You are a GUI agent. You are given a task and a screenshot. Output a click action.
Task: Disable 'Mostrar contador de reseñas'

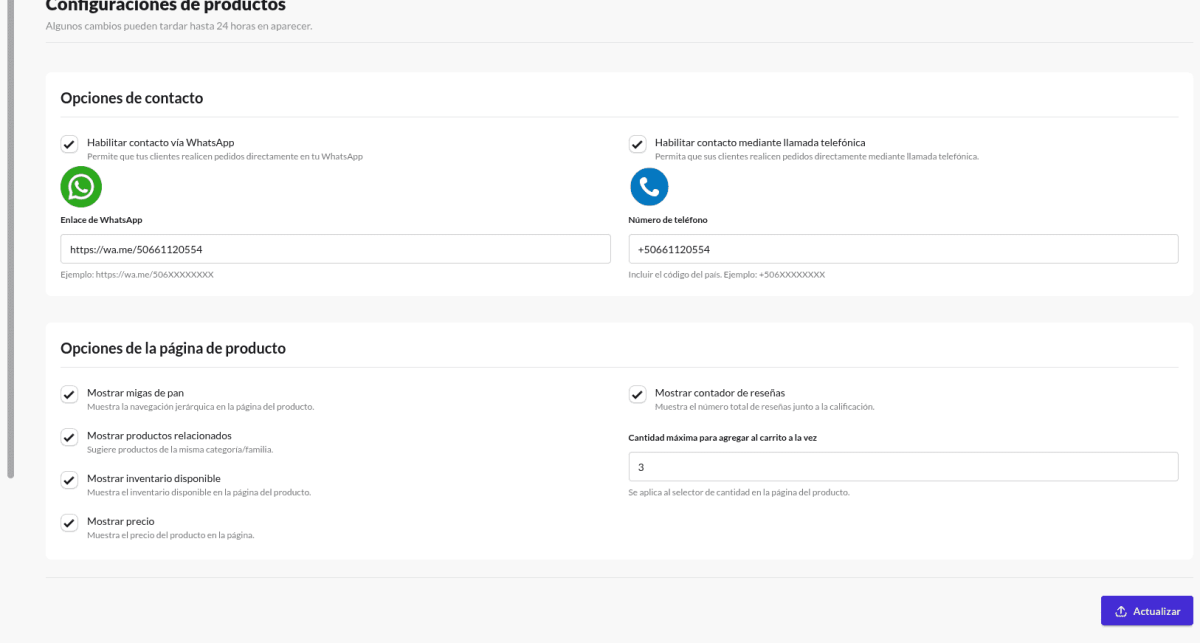click(x=637, y=394)
